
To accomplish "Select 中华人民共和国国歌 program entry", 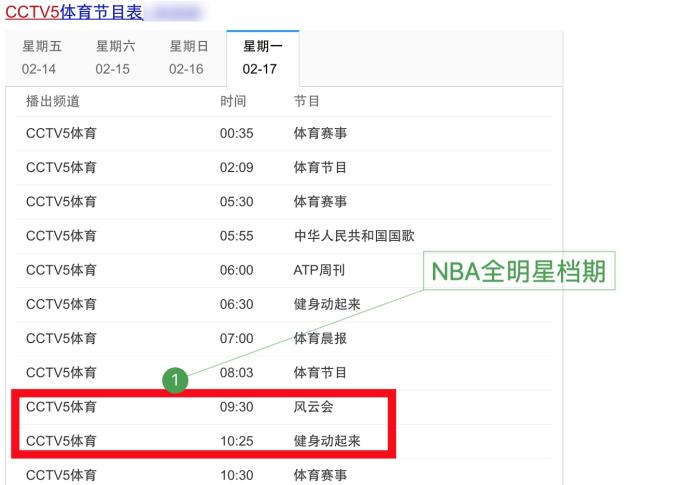I will point(354,236).
